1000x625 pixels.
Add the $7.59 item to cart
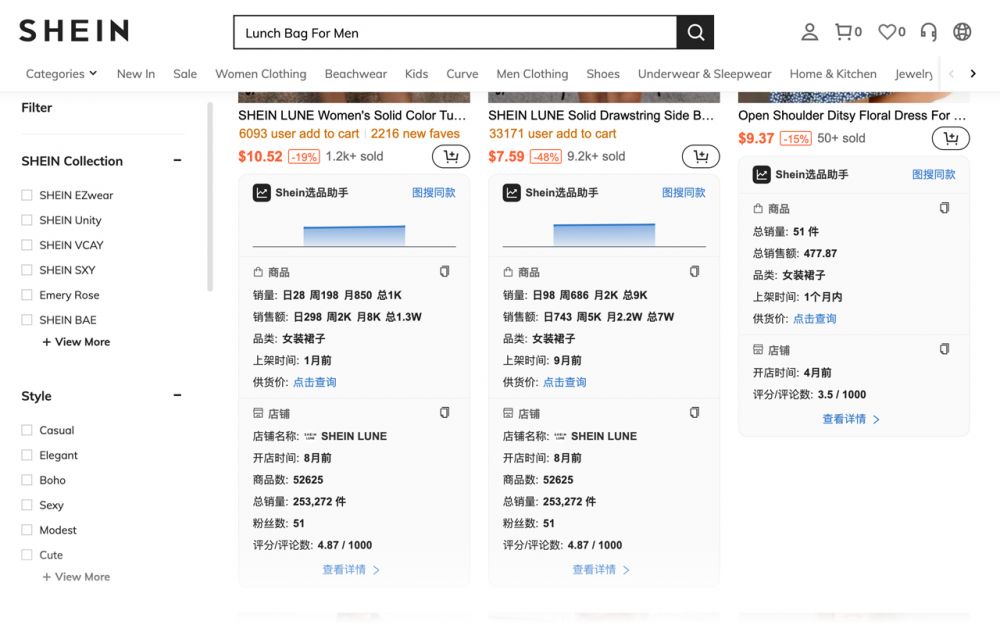click(701, 156)
